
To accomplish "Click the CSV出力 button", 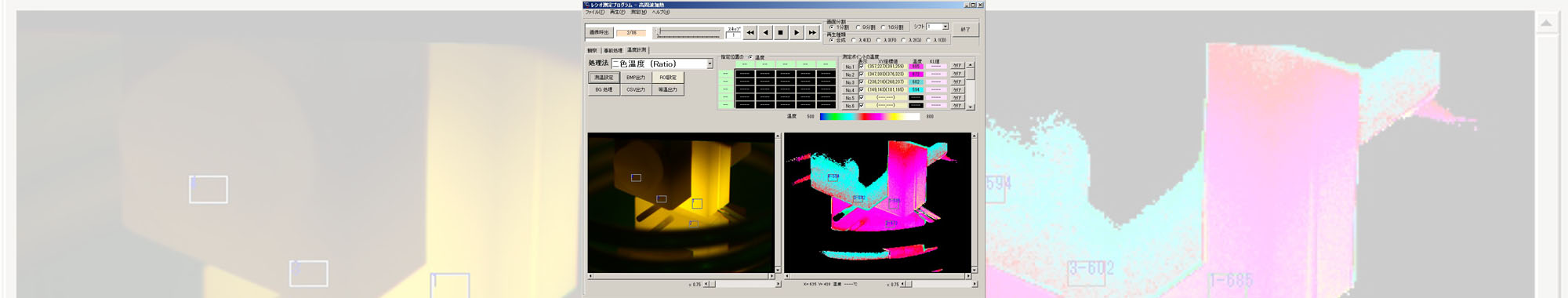I will [x=636, y=89].
